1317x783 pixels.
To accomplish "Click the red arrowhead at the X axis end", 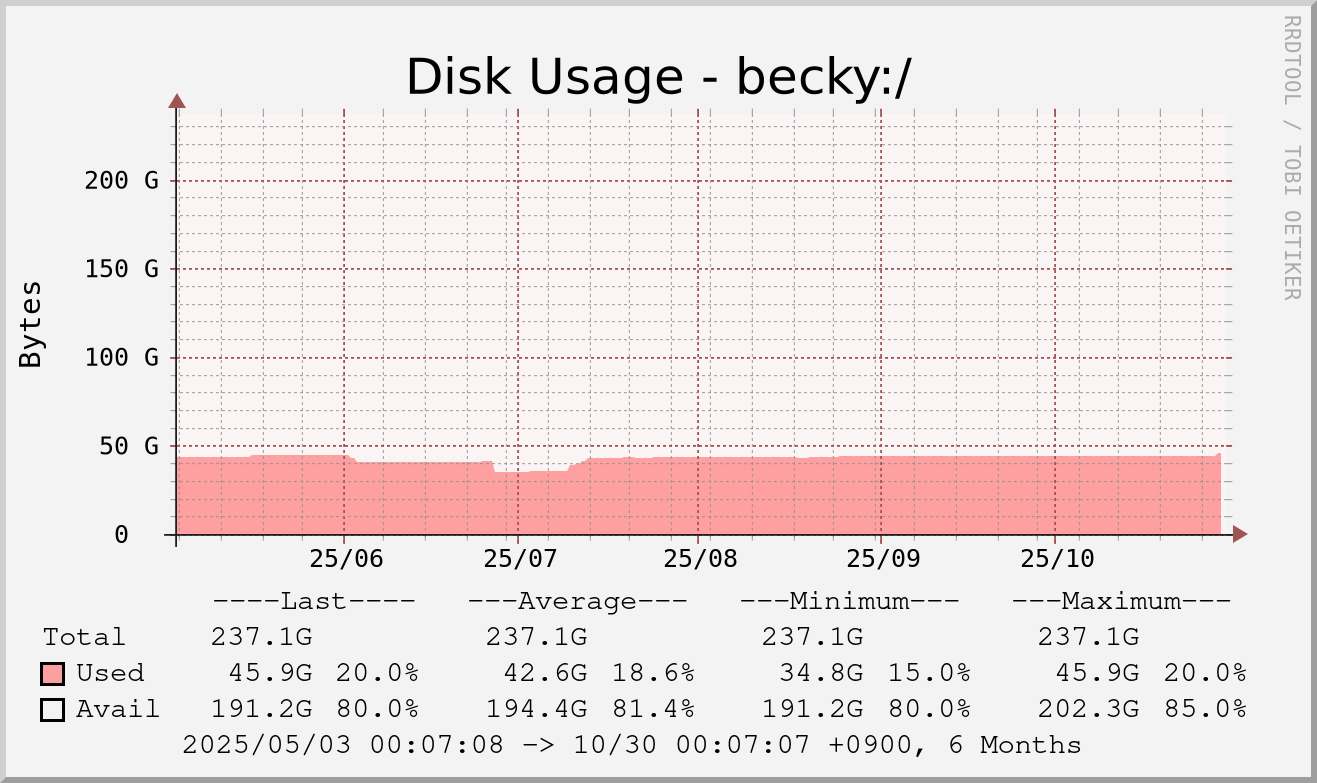I will pos(1240,534).
